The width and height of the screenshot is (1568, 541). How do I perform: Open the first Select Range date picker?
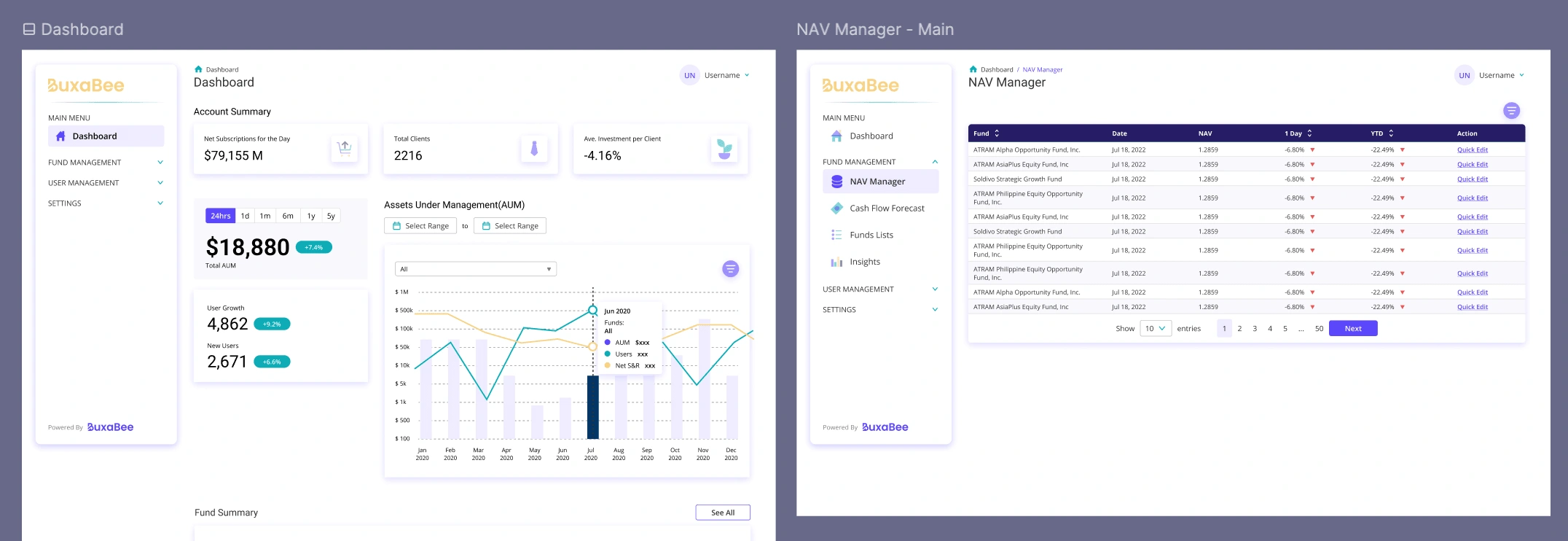coord(420,226)
